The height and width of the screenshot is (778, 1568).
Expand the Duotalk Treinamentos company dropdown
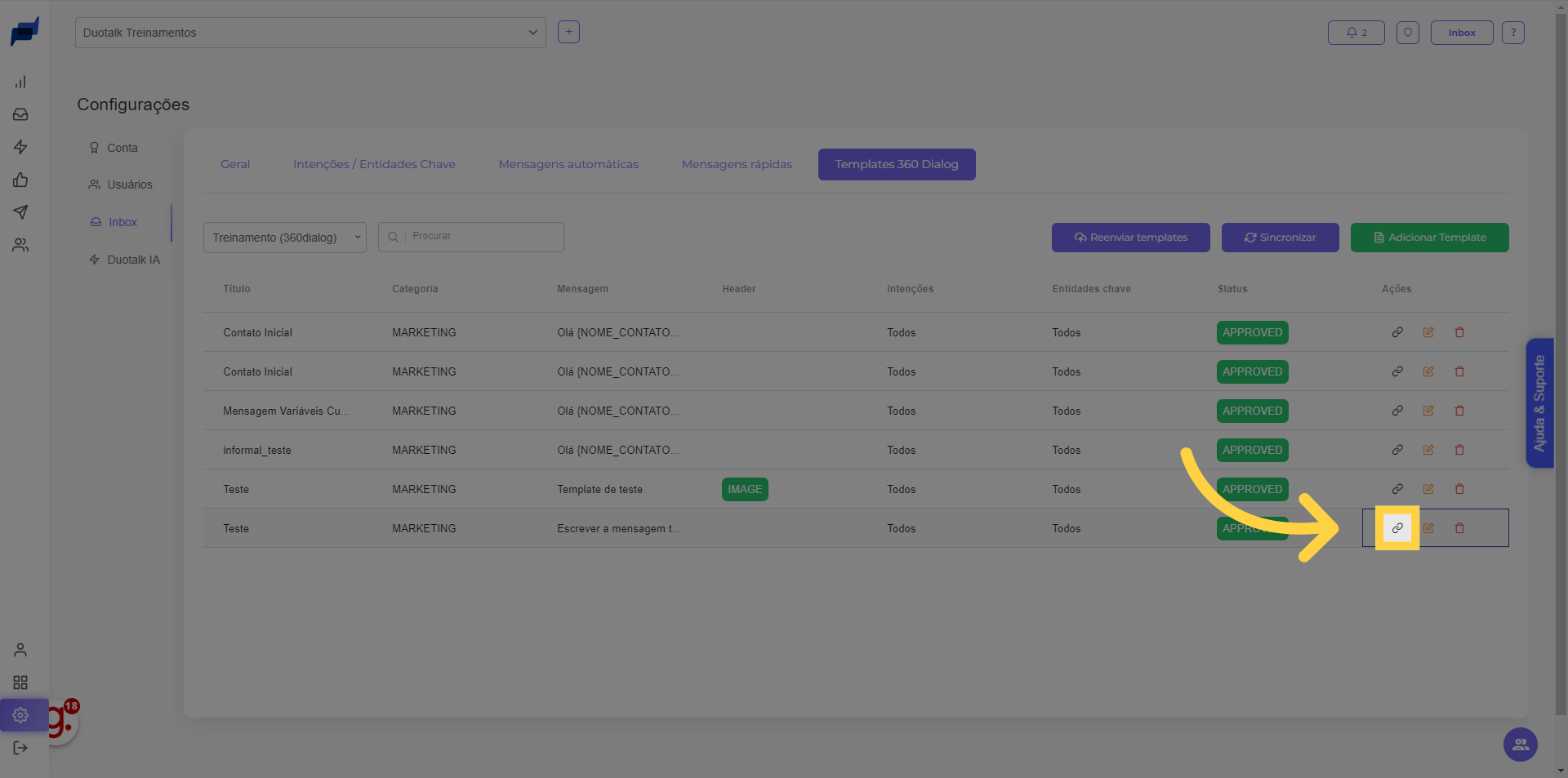coord(310,33)
